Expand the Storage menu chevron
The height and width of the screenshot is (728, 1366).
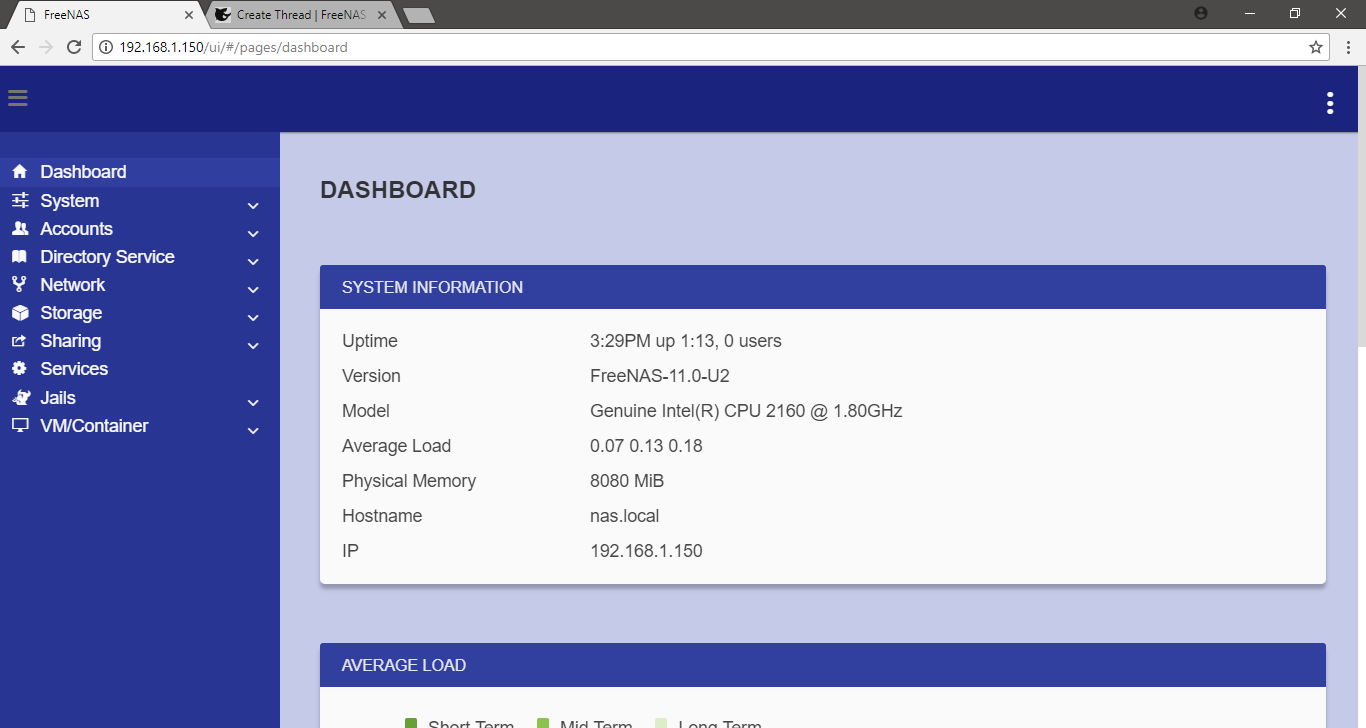point(253,317)
